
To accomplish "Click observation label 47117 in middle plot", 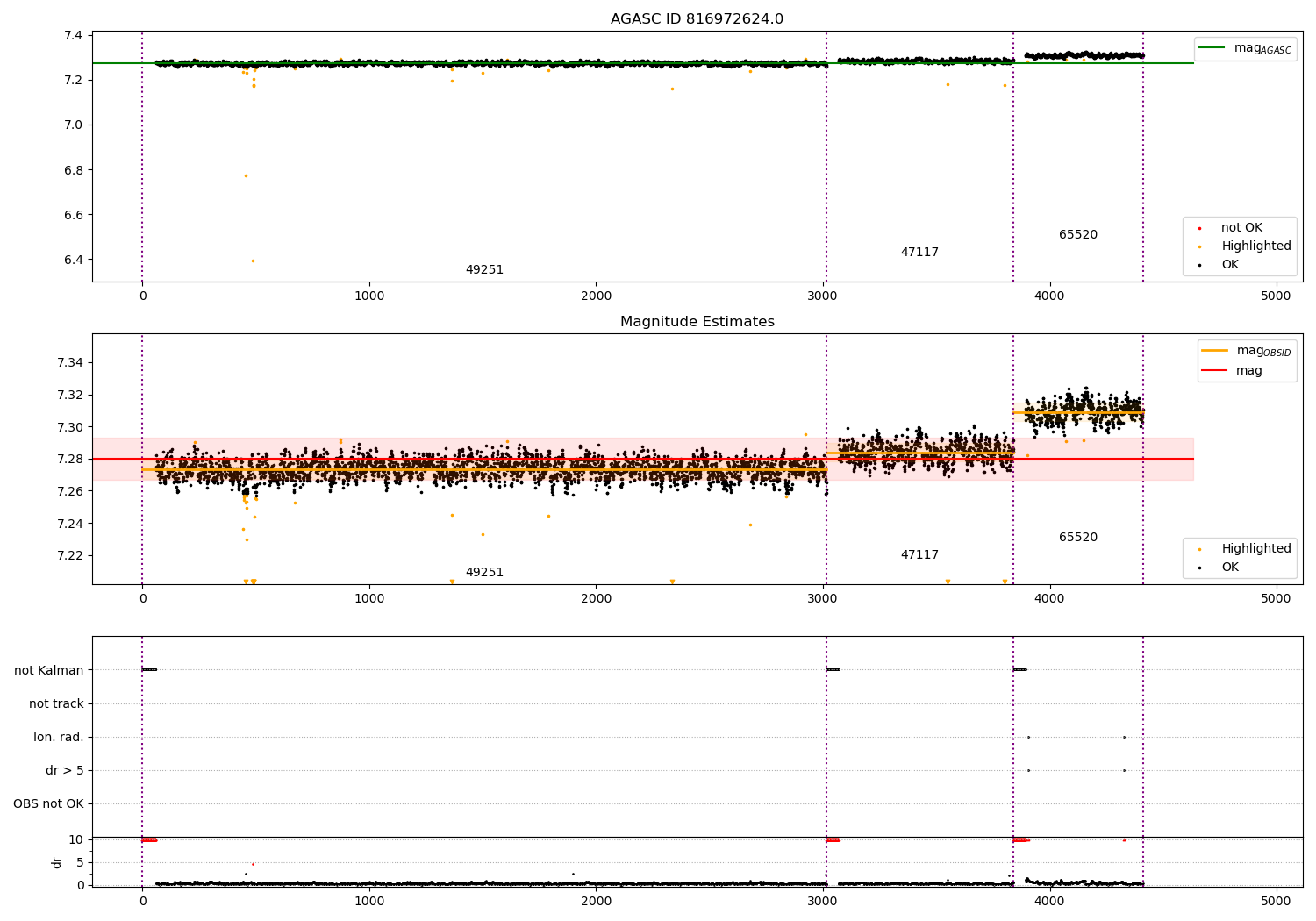I will (919, 555).
